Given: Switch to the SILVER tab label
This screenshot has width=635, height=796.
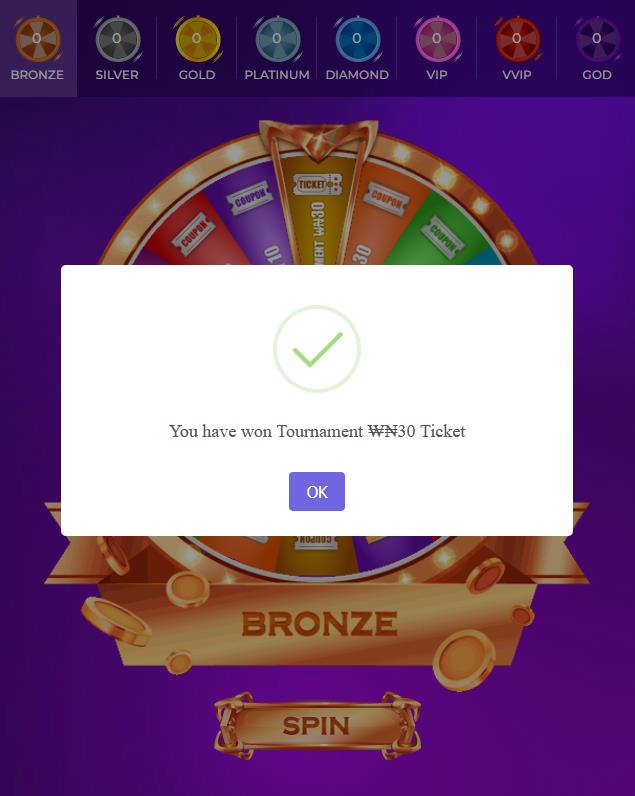Looking at the screenshot, I should click(x=117, y=75).
